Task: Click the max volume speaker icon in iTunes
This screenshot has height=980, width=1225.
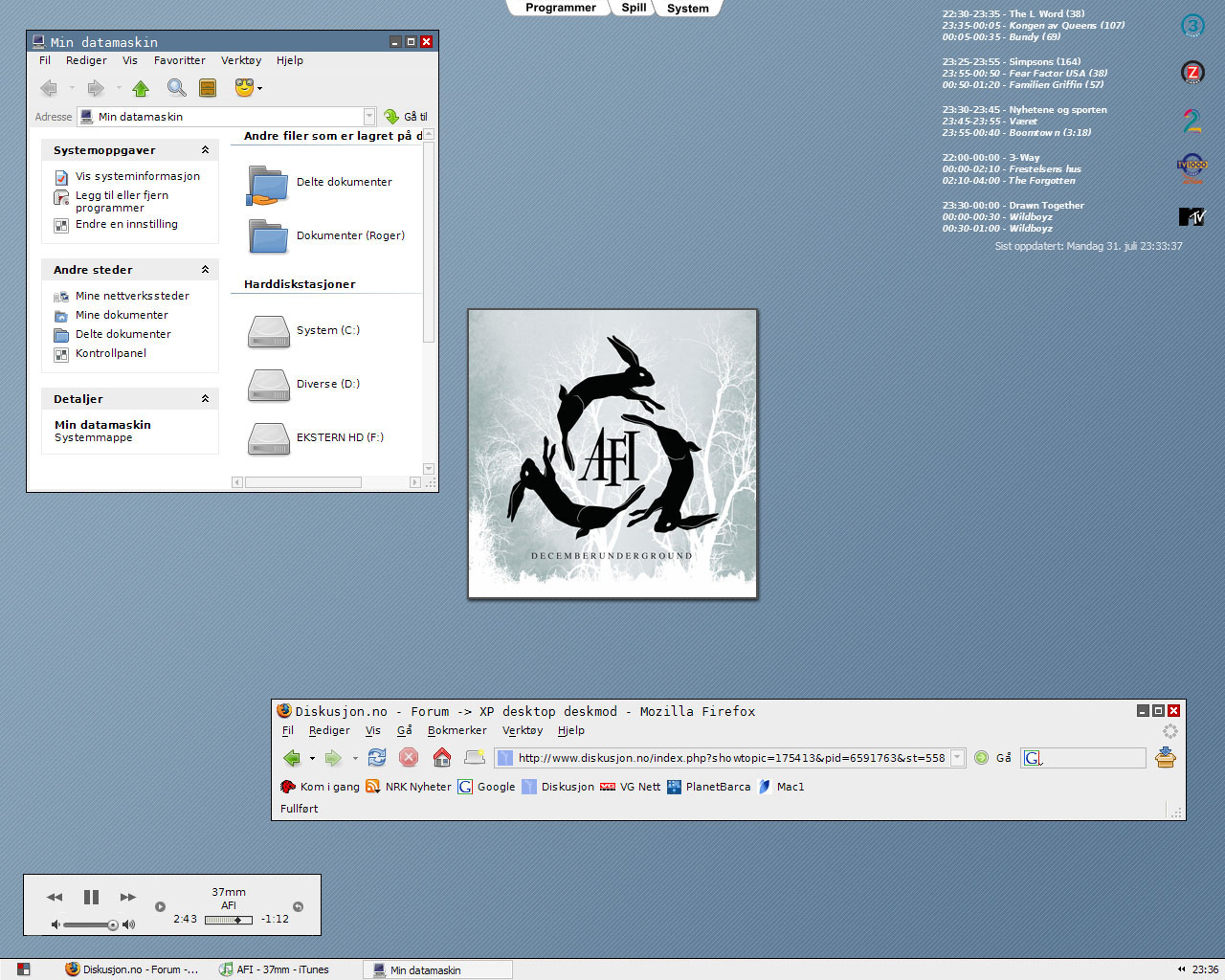Action: point(129,924)
